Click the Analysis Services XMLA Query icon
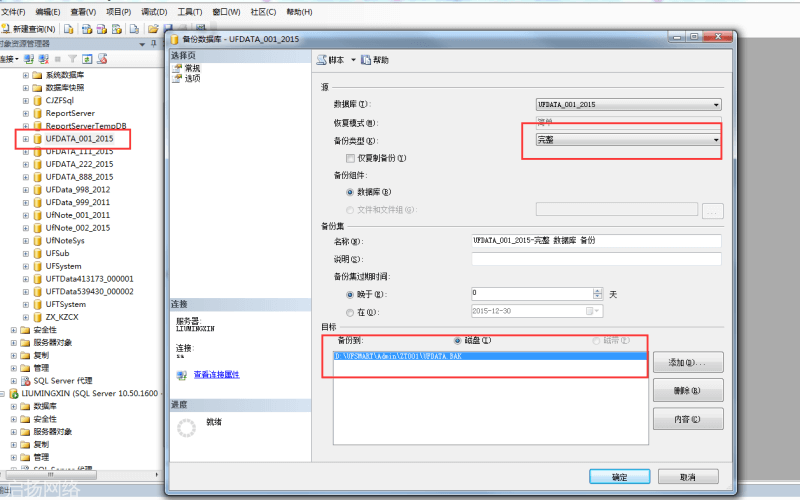The image size is (800, 500). click(x=117, y=29)
